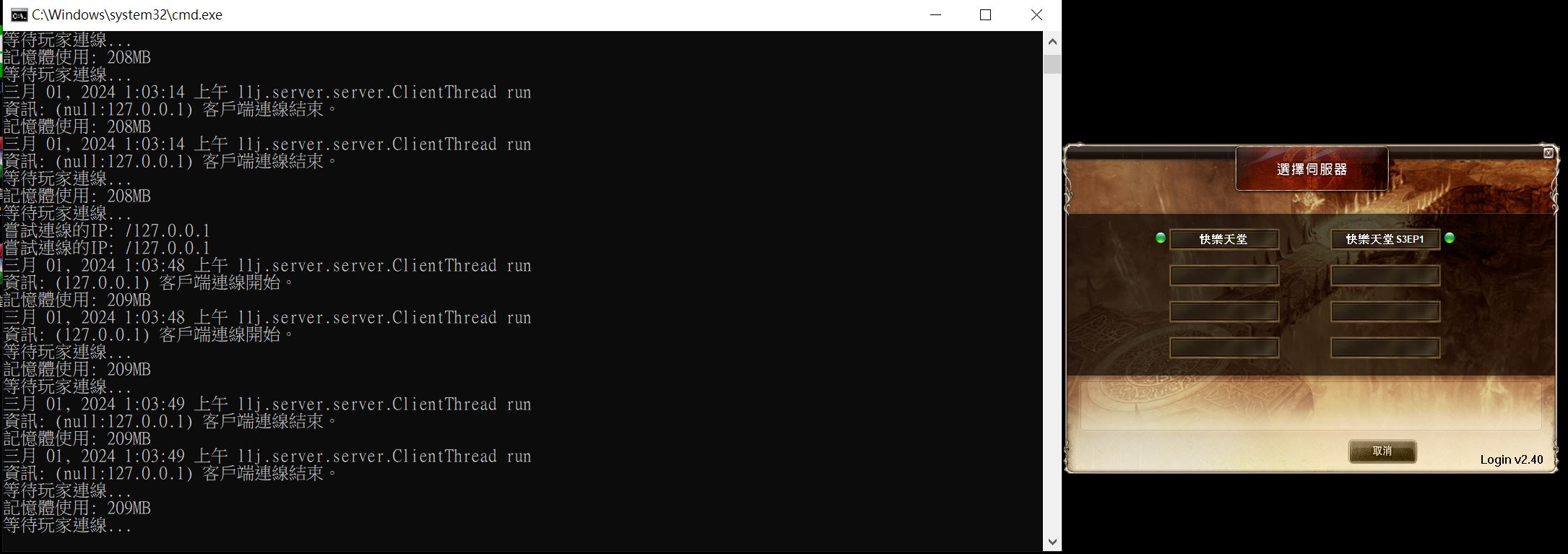Screen dimensions: 1568x554
Task: Click the cmd.exe icon in title bar
Action: (20, 15)
